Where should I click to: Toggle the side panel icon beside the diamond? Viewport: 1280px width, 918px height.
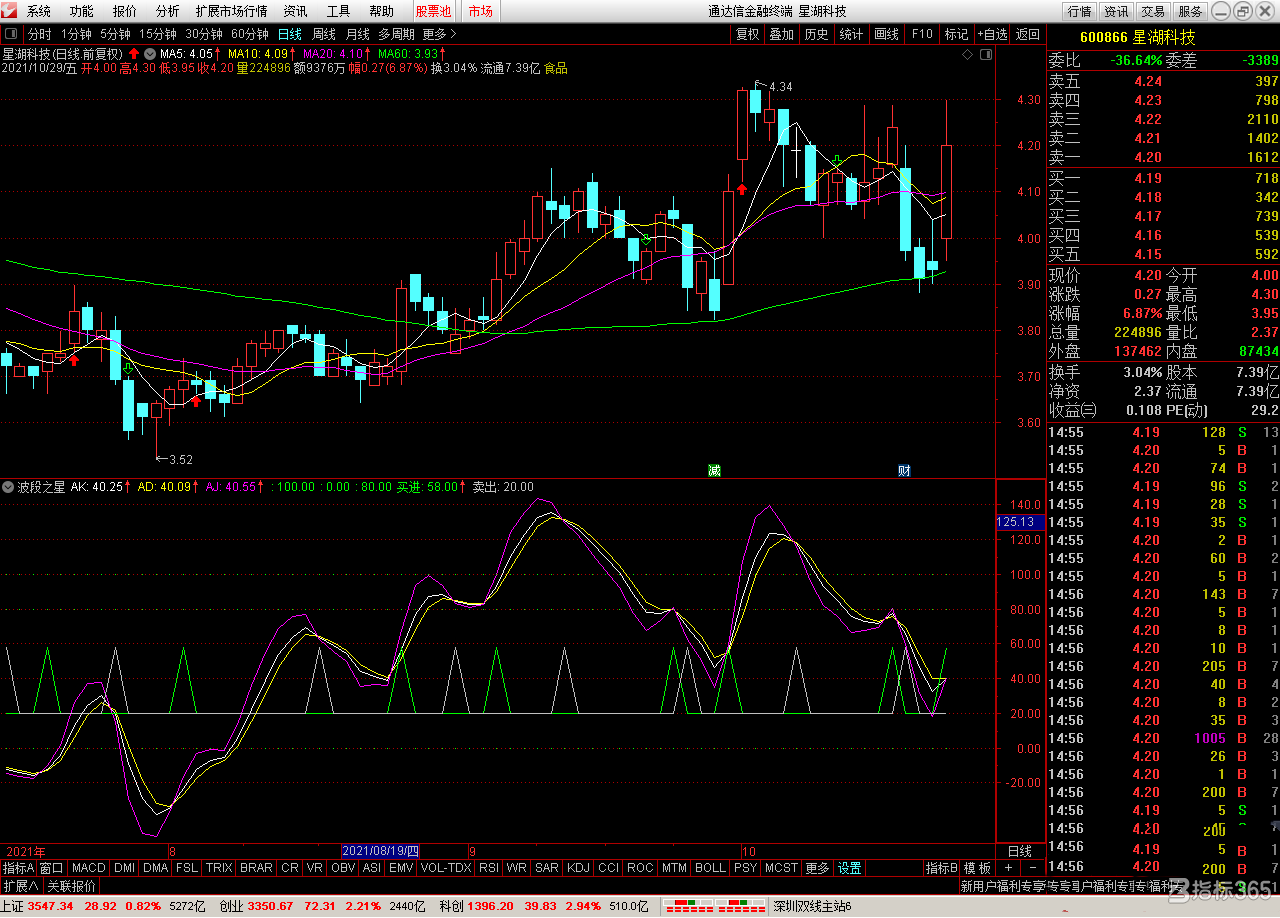pyautogui.click(x=985, y=54)
